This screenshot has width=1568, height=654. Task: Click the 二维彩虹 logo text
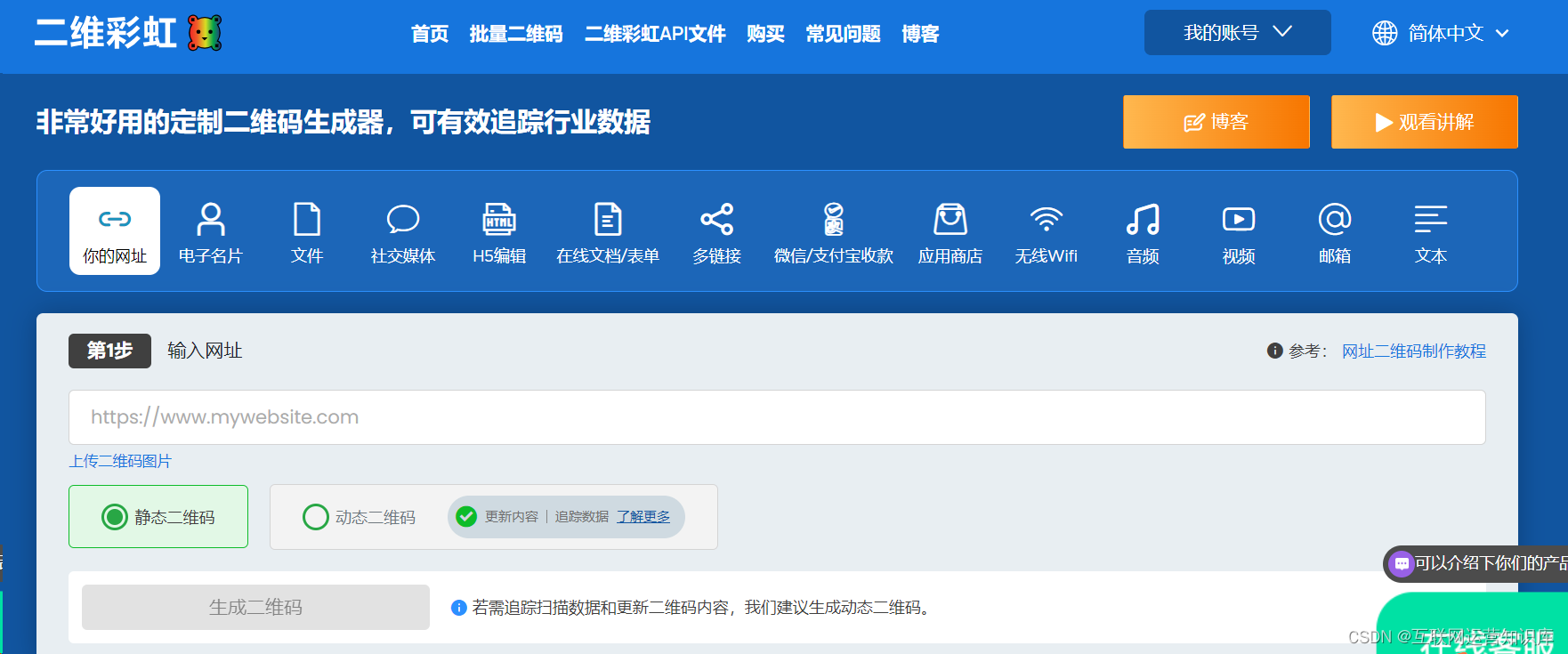coord(106,33)
